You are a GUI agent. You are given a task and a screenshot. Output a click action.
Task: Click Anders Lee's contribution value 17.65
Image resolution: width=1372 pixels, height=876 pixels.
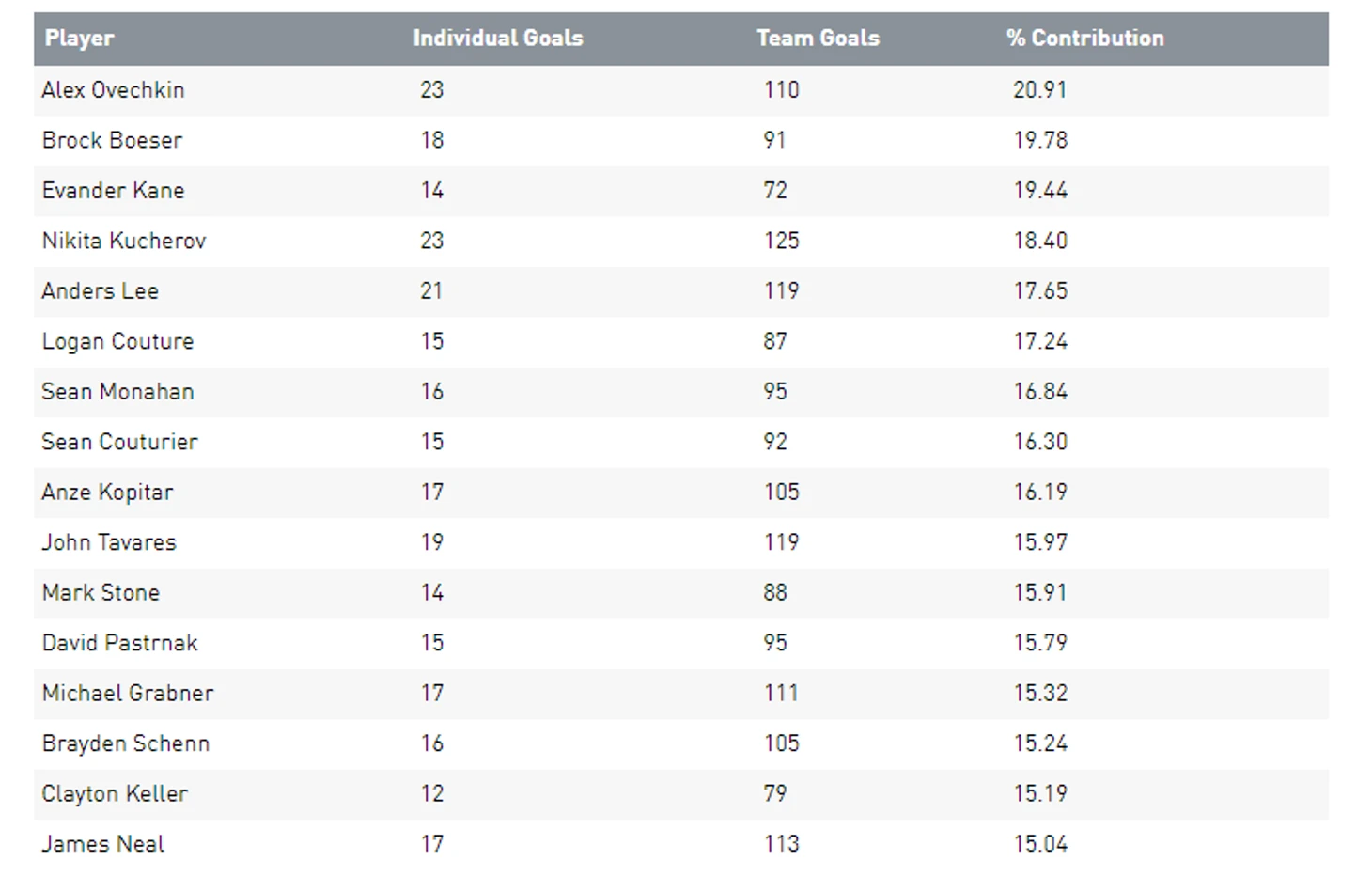click(x=1039, y=291)
